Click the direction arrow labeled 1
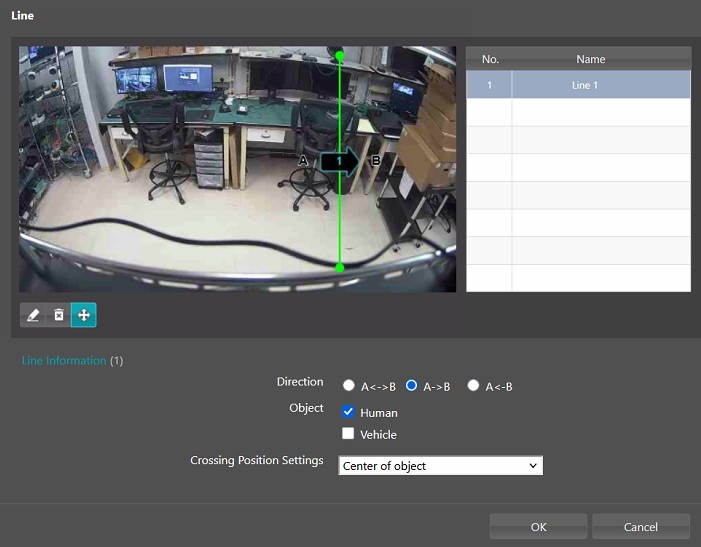The image size is (701, 547). [x=340, y=161]
